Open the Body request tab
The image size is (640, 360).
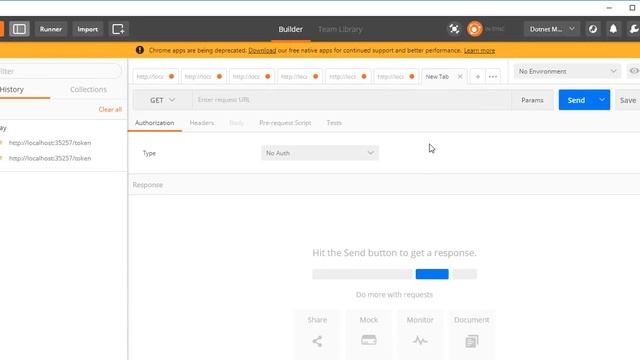pos(236,123)
